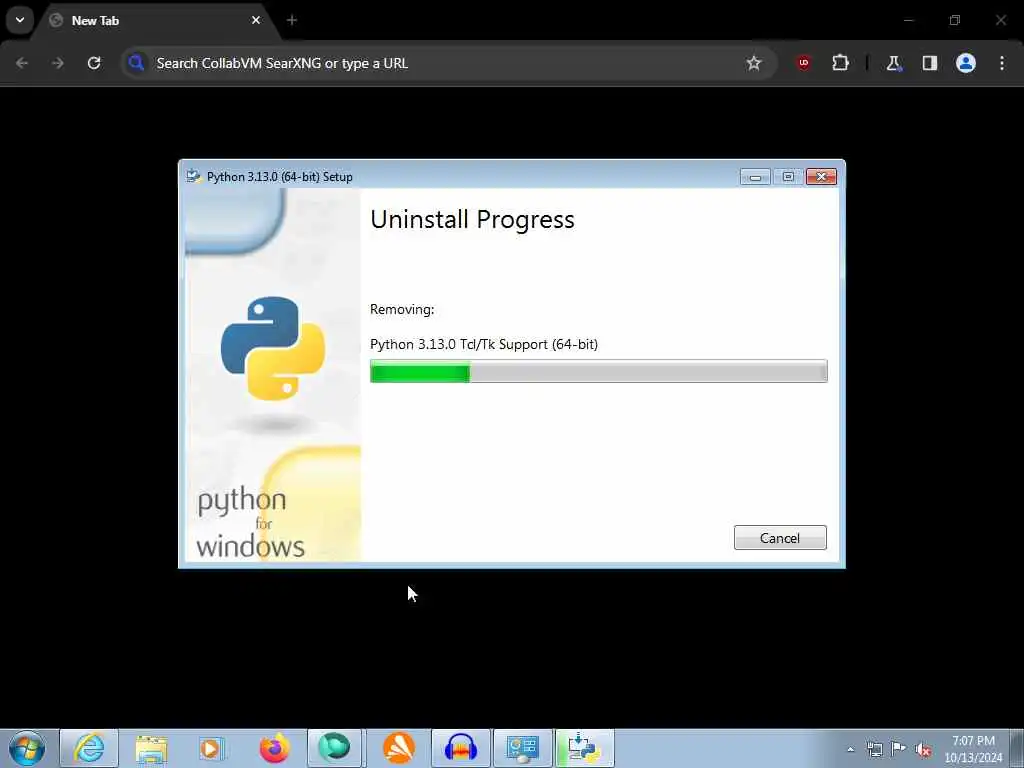The image size is (1024, 768).
Task: Open the Chrome Labs flask icon
Action: 893,63
